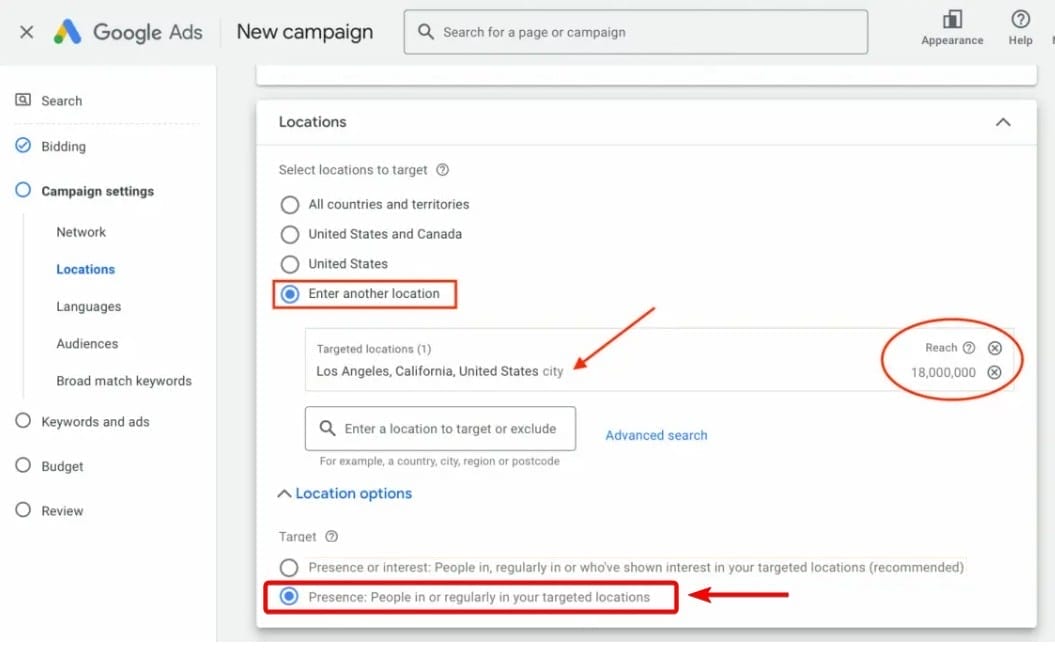Image resolution: width=1055 pixels, height=651 pixels.
Task: Select the United States radio button
Action: [290, 263]
